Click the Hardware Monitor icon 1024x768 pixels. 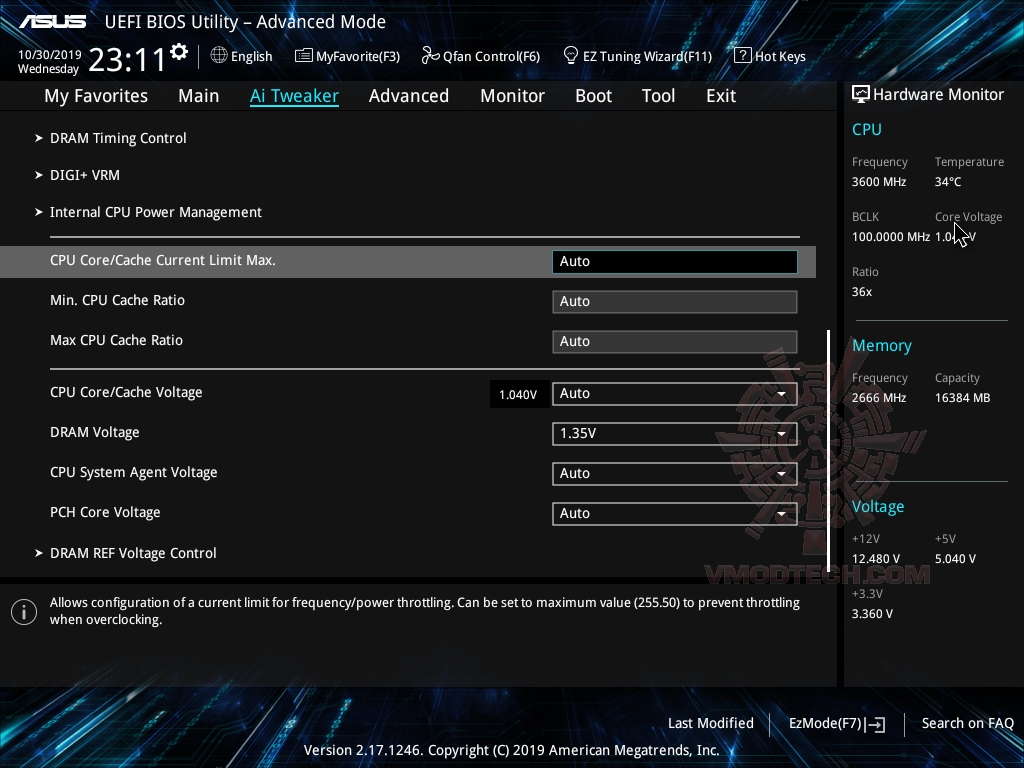[x=860, y=93]
